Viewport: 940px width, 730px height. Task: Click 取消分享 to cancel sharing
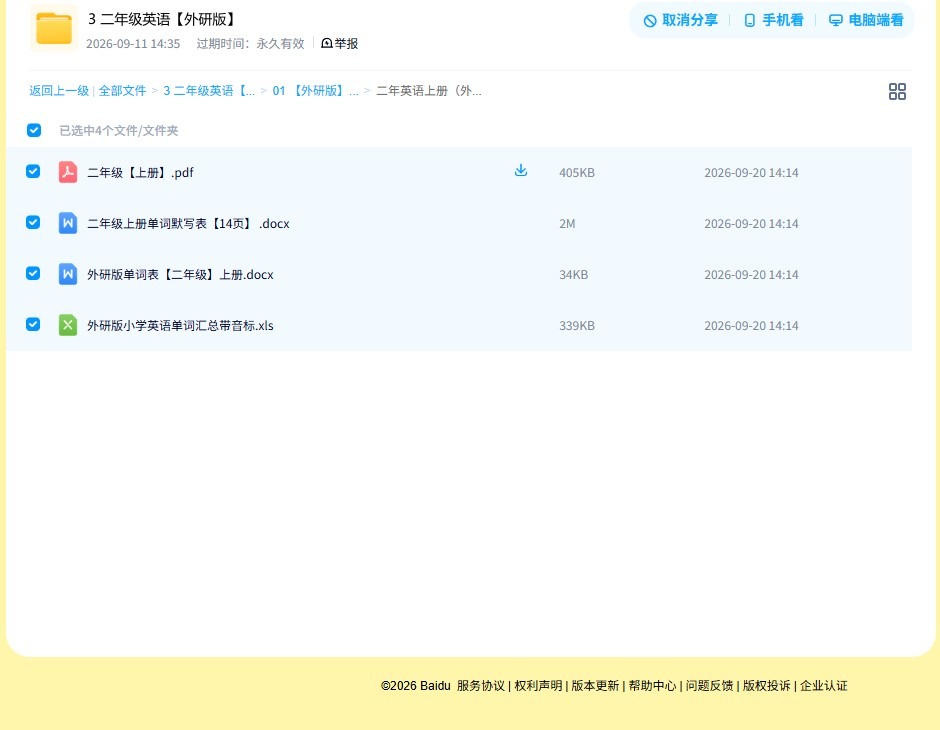coord(680,20)
